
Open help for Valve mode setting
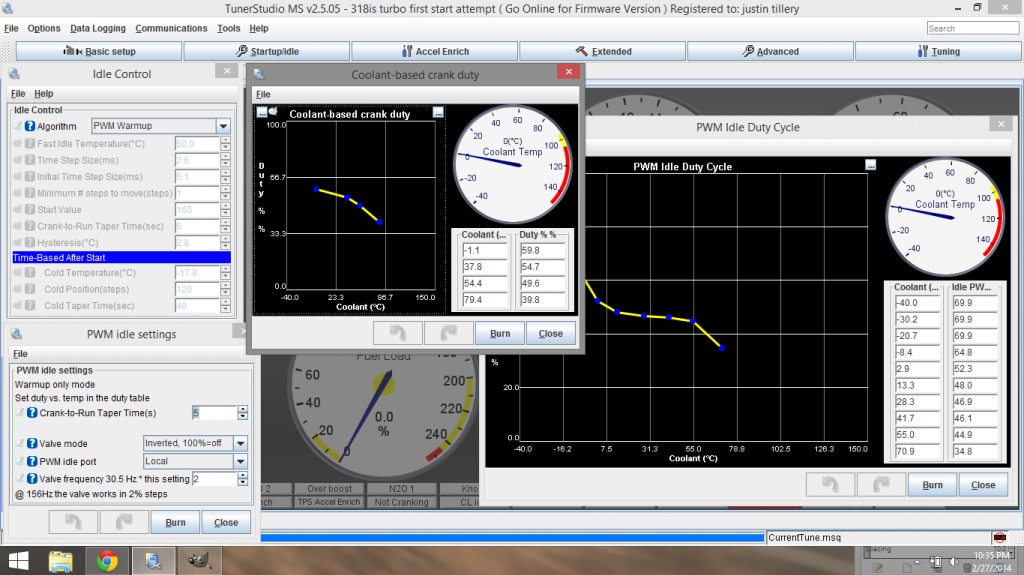coord(32,444)
